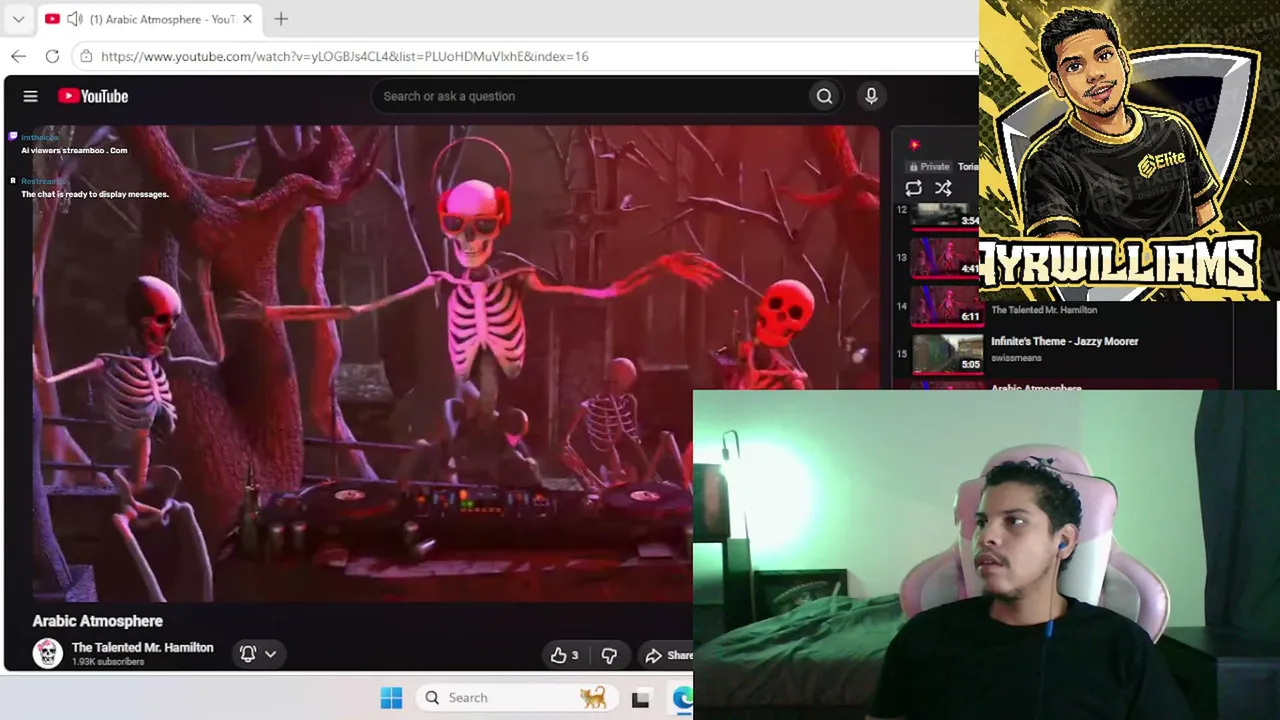Screen dimensions: 1280x720
Task: Close the Arabic Atmosphere tab
Action: tap(247, 19)
